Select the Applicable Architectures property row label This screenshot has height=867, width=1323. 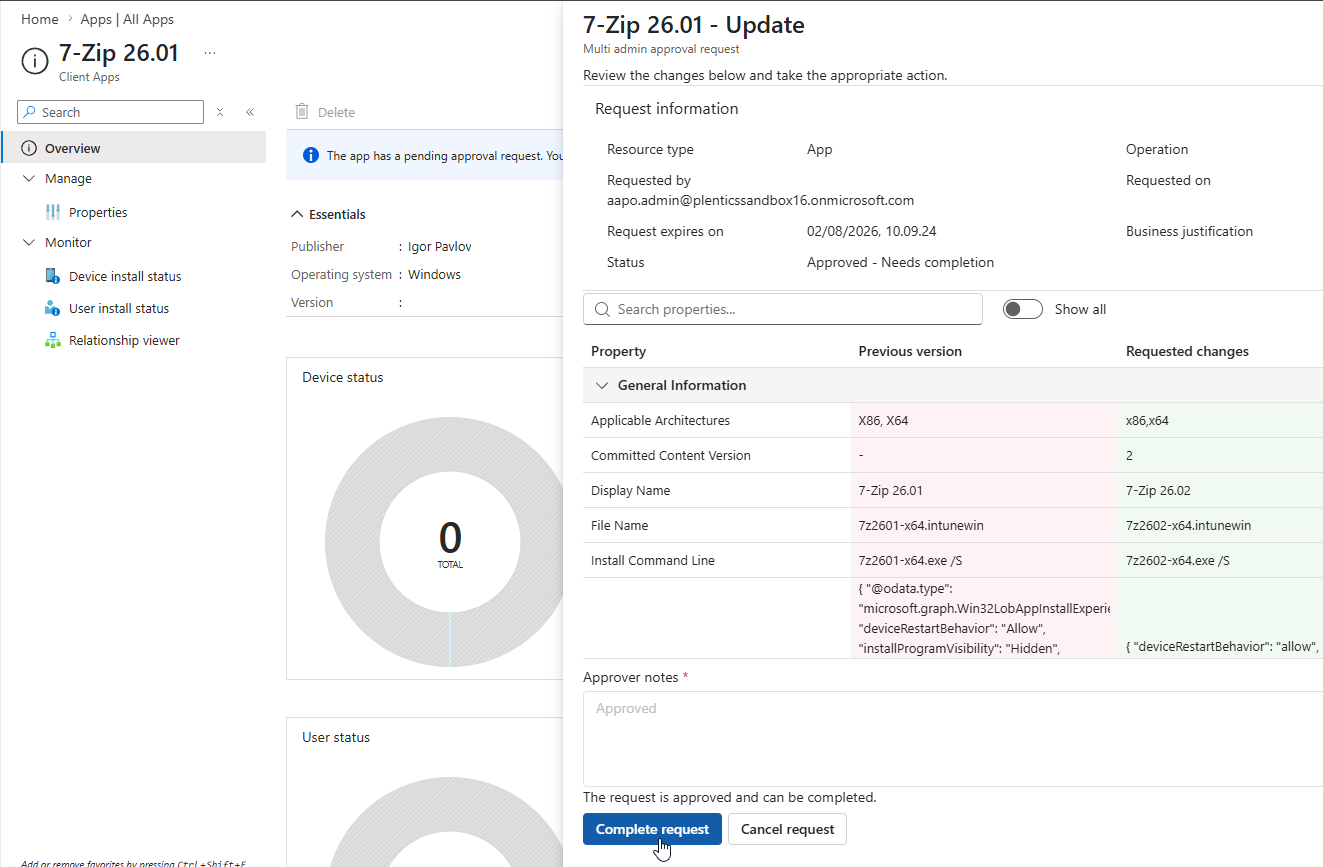(x=660, y=420)
